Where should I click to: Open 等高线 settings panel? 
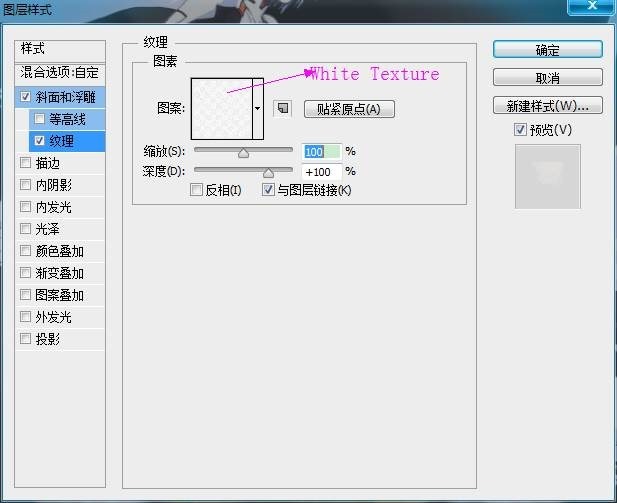click(67, 119)
